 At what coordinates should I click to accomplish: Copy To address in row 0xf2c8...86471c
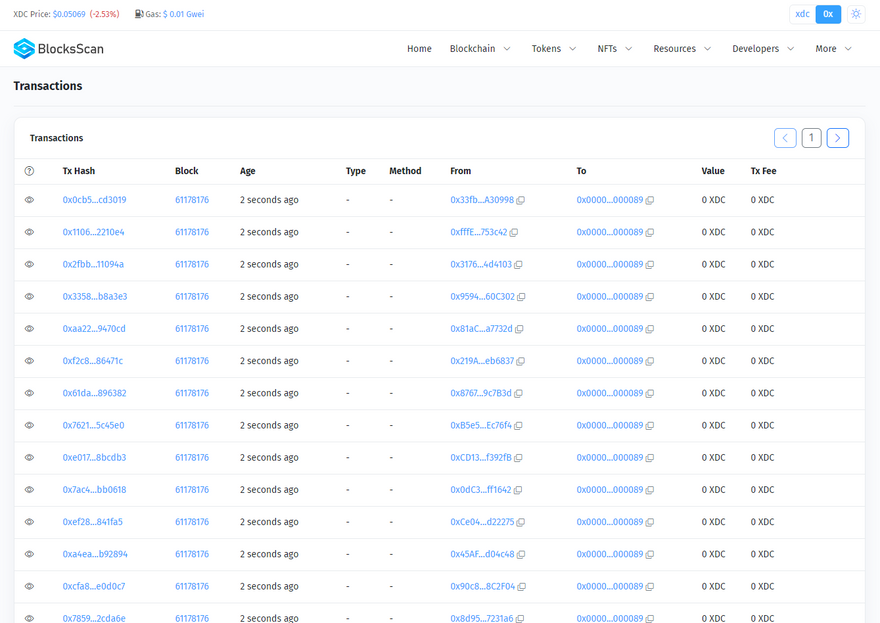[649, 361]
